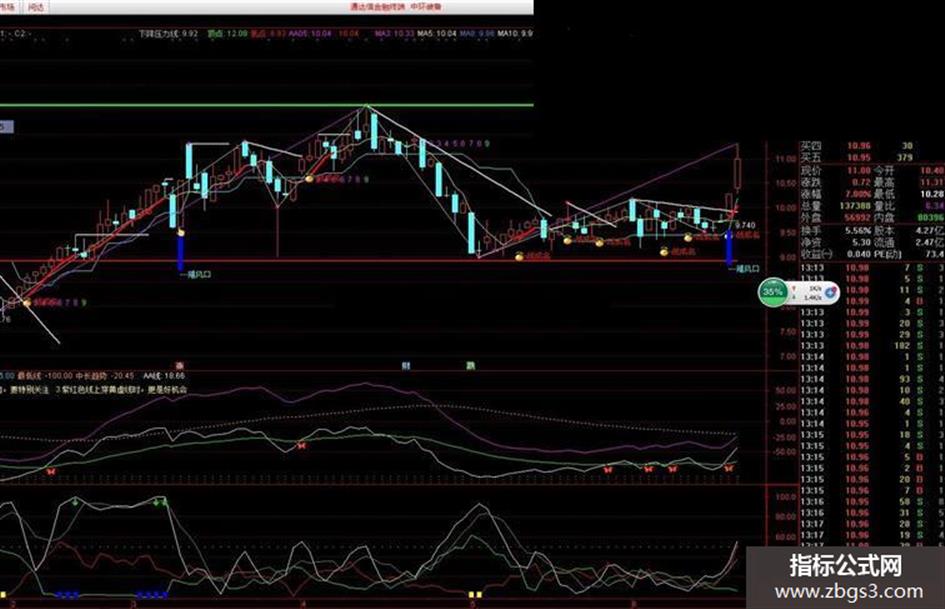Click the red butterfly marker mid indicator panel
Viewport: 945px width, 609px height.
click(x=301, y=446)
